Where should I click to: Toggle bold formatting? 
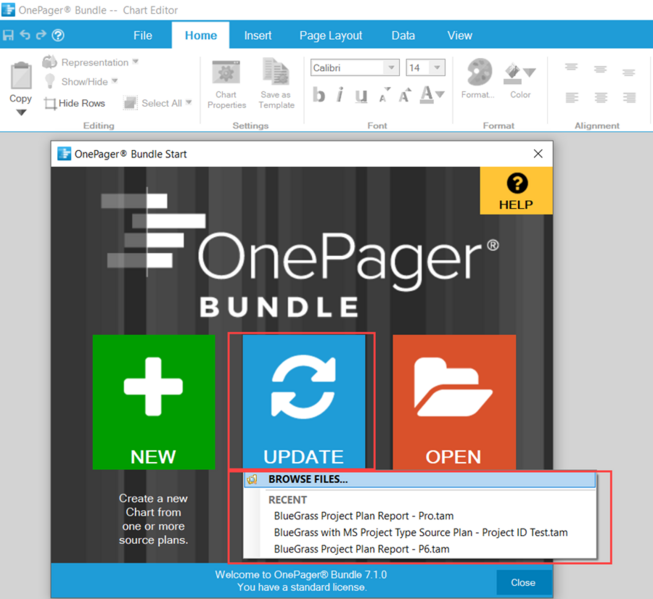[319, 95]
